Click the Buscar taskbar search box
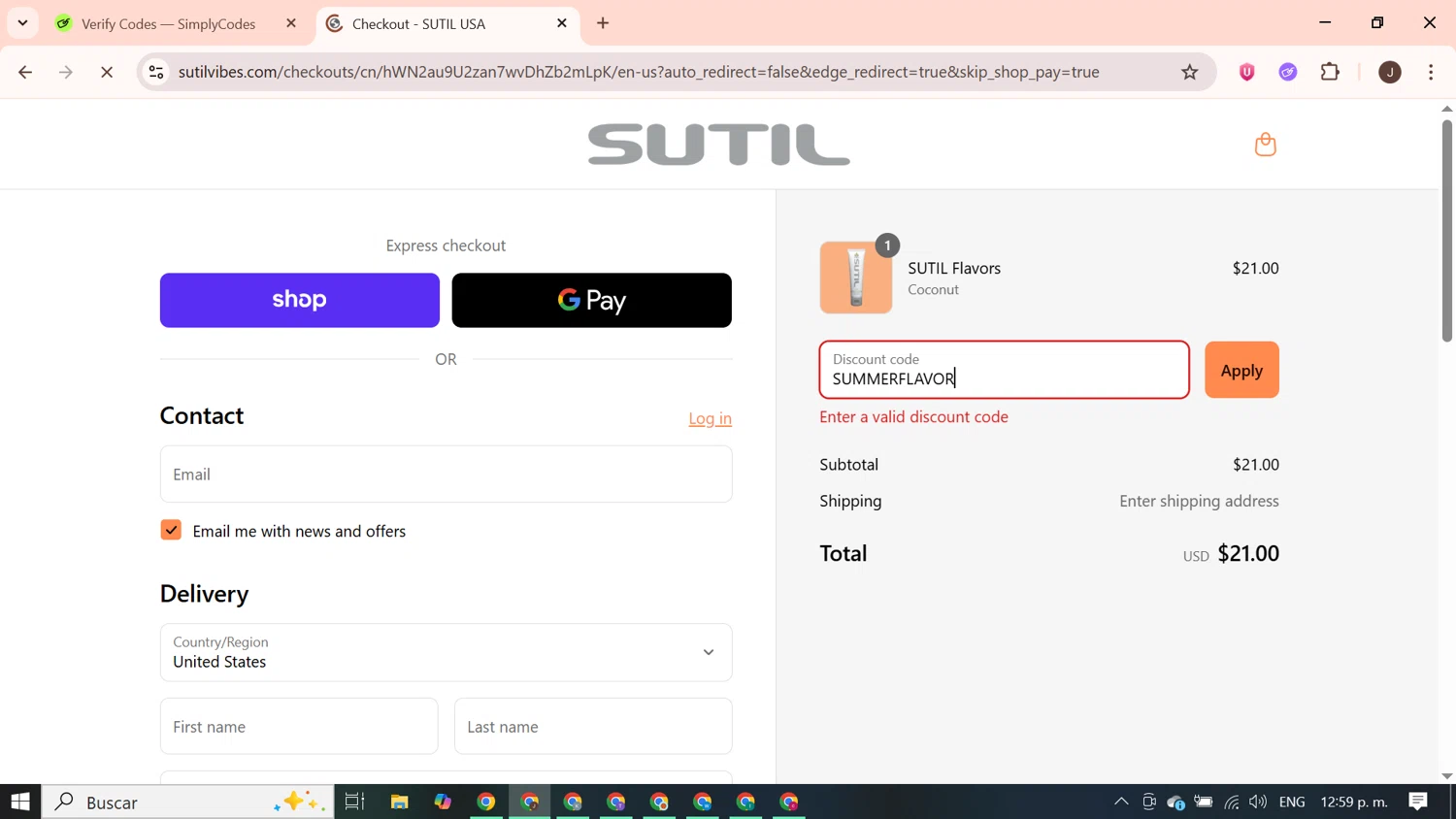This screenshot has width=1456, height=819. tap(188, 802)
